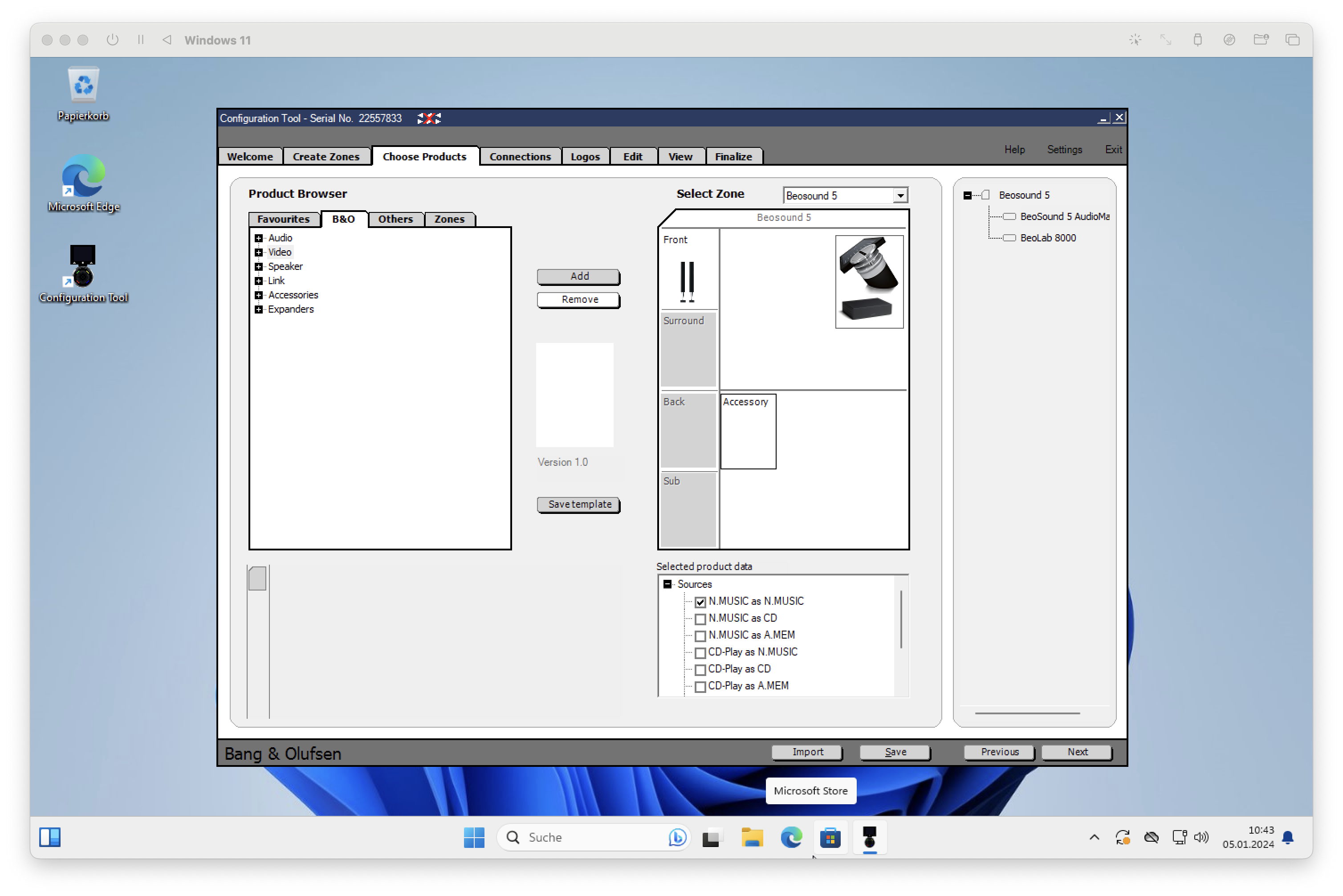The width and height of the screenshot is (1343, 896).
Task: Check CD-Play as A.MEM source
Action: (700, 686)
